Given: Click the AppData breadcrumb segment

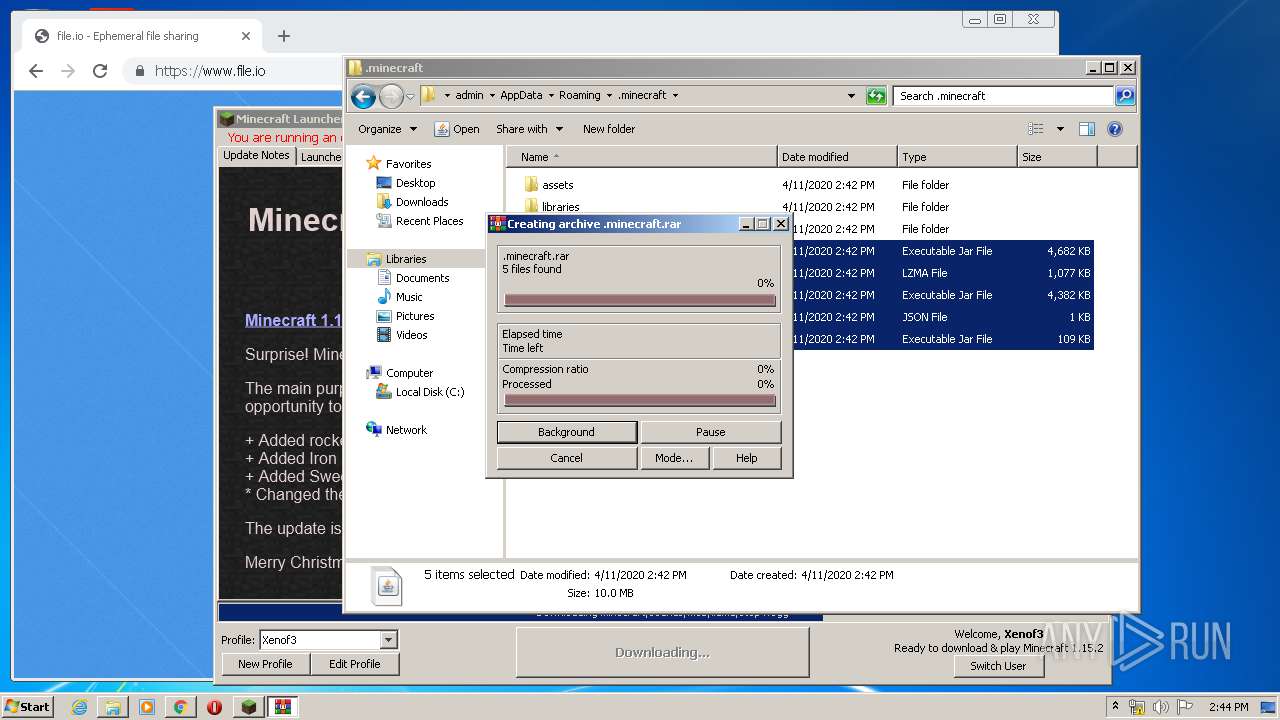Looking at the screenshot, I should point(521,96).
